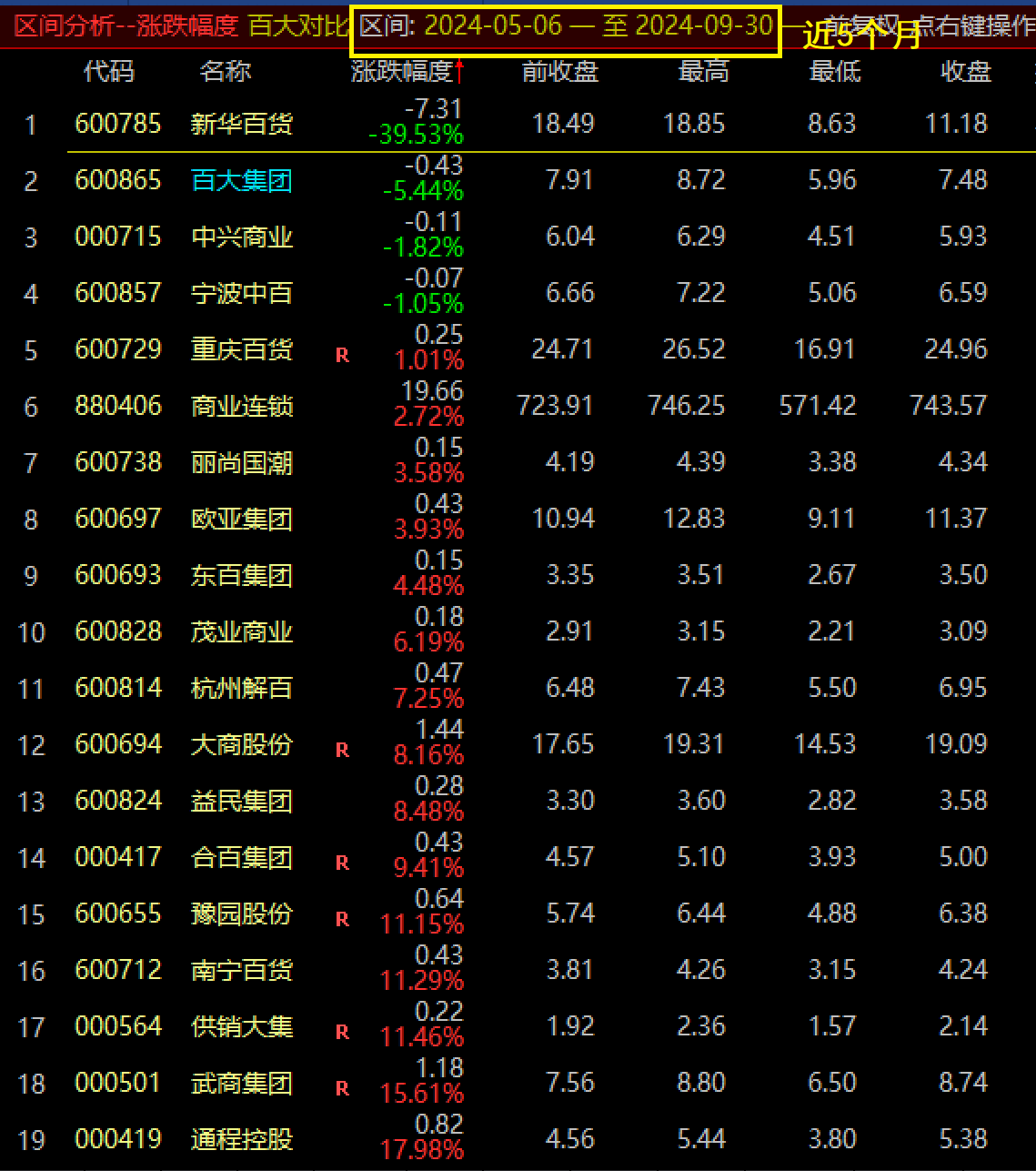Click stock code 000419

118,1139
